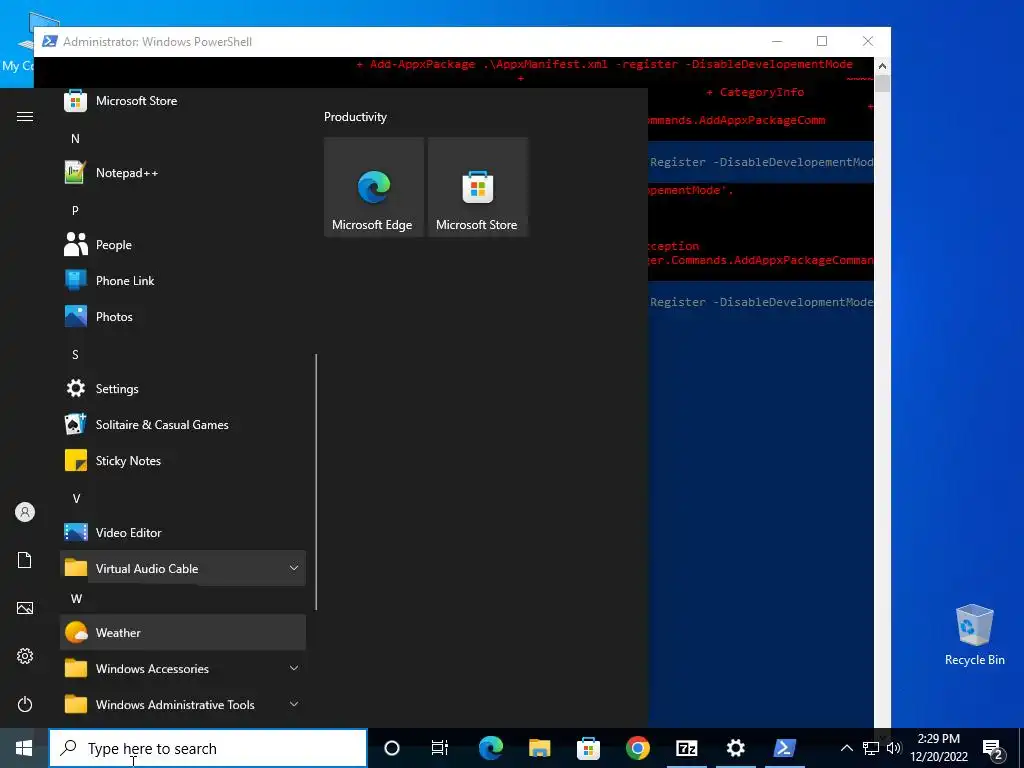This screenshot has width=1024, height=768.
Task: Open Microsoft Store from the taskbar
Action: coord(588,748)
